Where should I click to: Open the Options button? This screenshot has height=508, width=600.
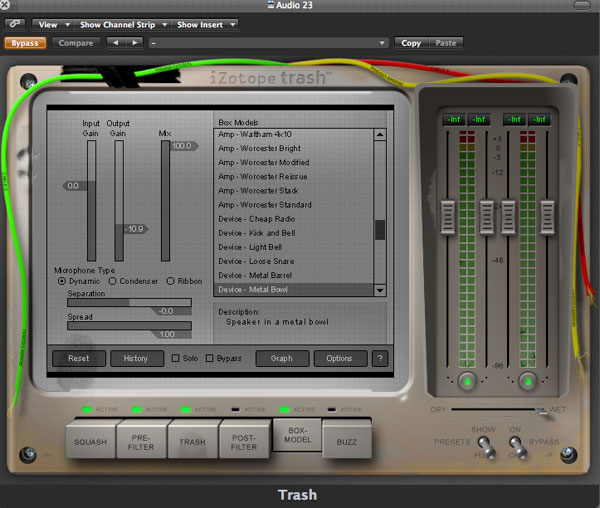coord(340,358)
